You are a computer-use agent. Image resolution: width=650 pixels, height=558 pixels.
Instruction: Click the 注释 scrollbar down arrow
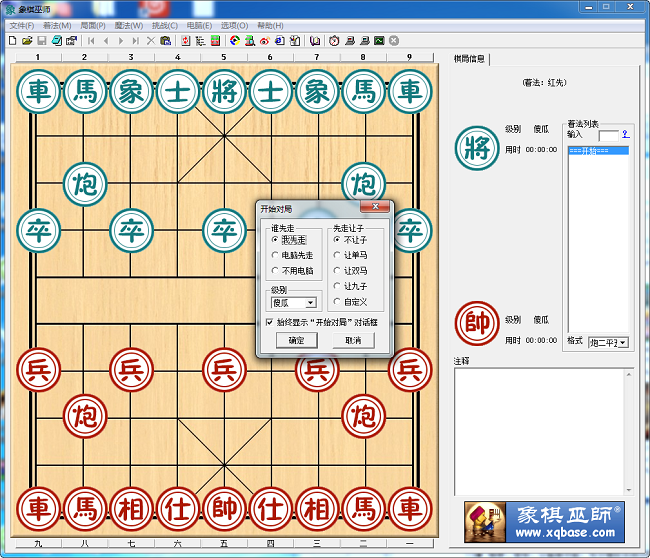629,490
